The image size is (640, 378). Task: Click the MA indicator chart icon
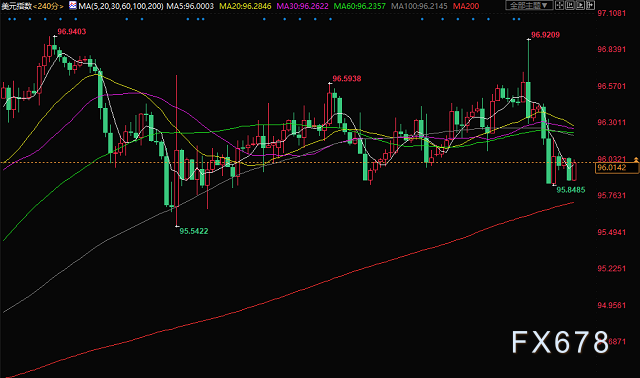pyautogui.click(x=73, y=6)
